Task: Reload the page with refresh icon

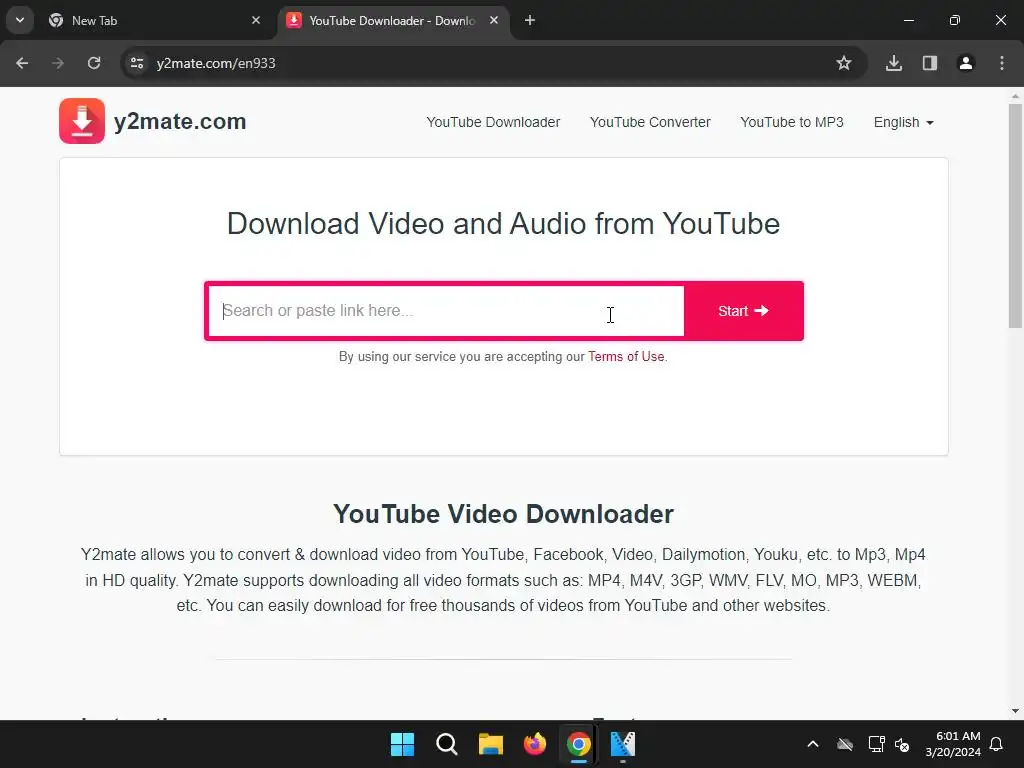Action: coord(94,63)
